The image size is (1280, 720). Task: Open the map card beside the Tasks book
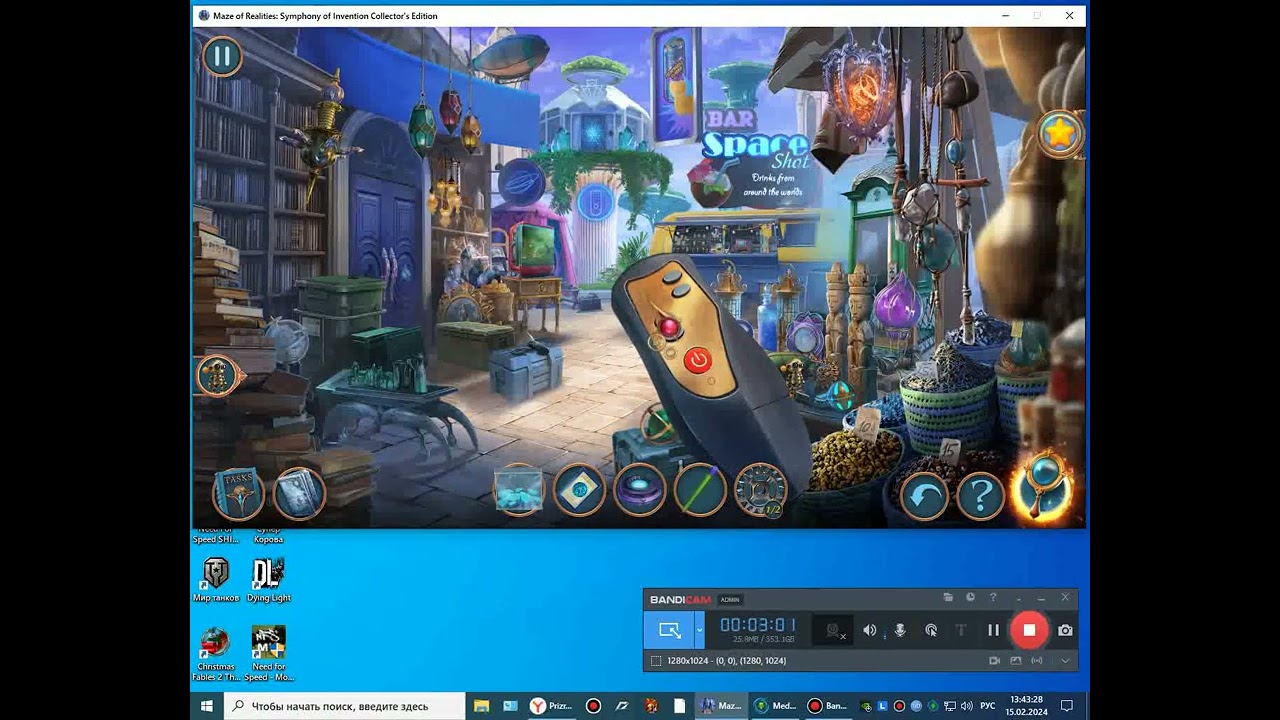(299, 492)
